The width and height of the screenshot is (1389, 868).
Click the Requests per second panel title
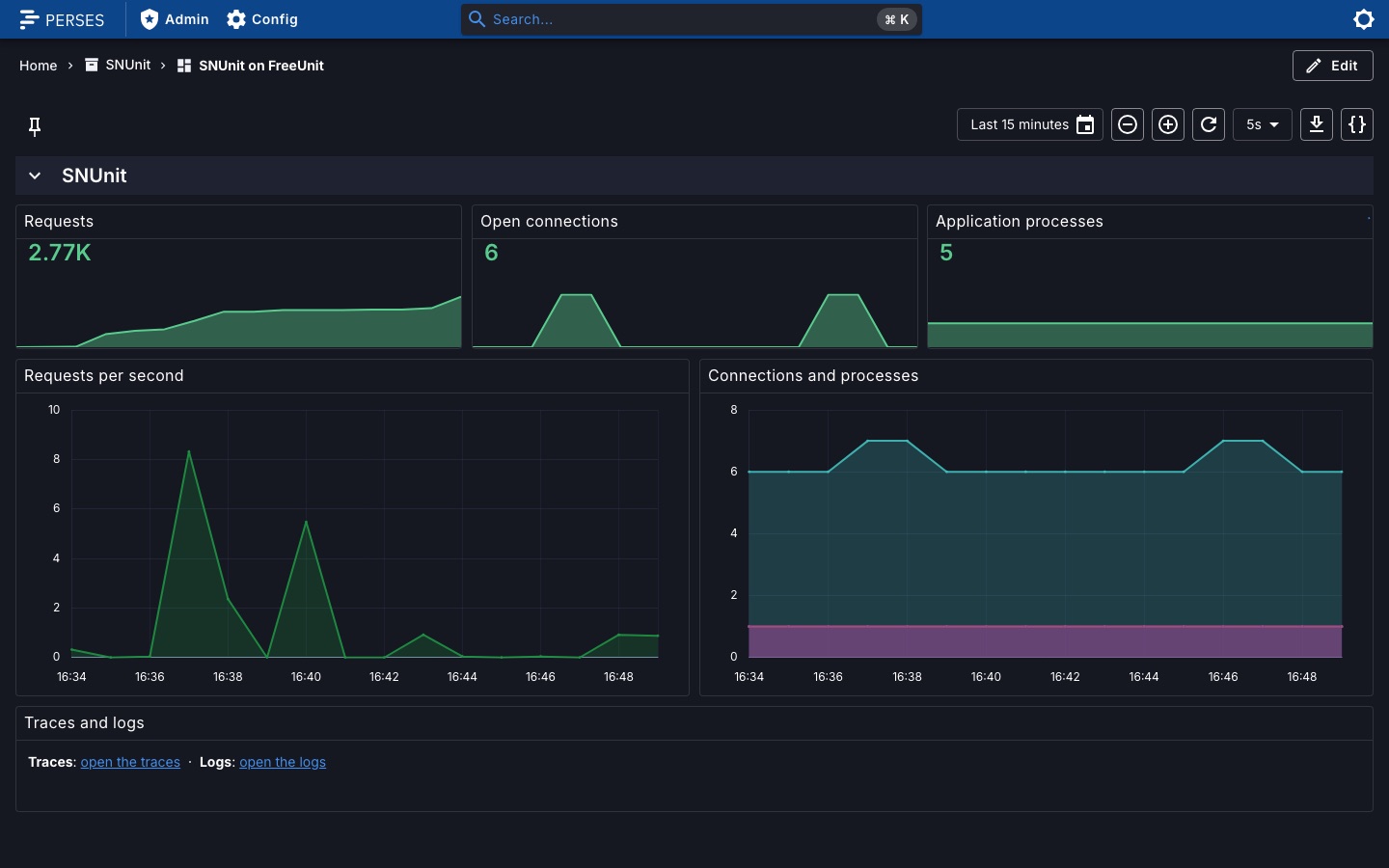[104, 375]
